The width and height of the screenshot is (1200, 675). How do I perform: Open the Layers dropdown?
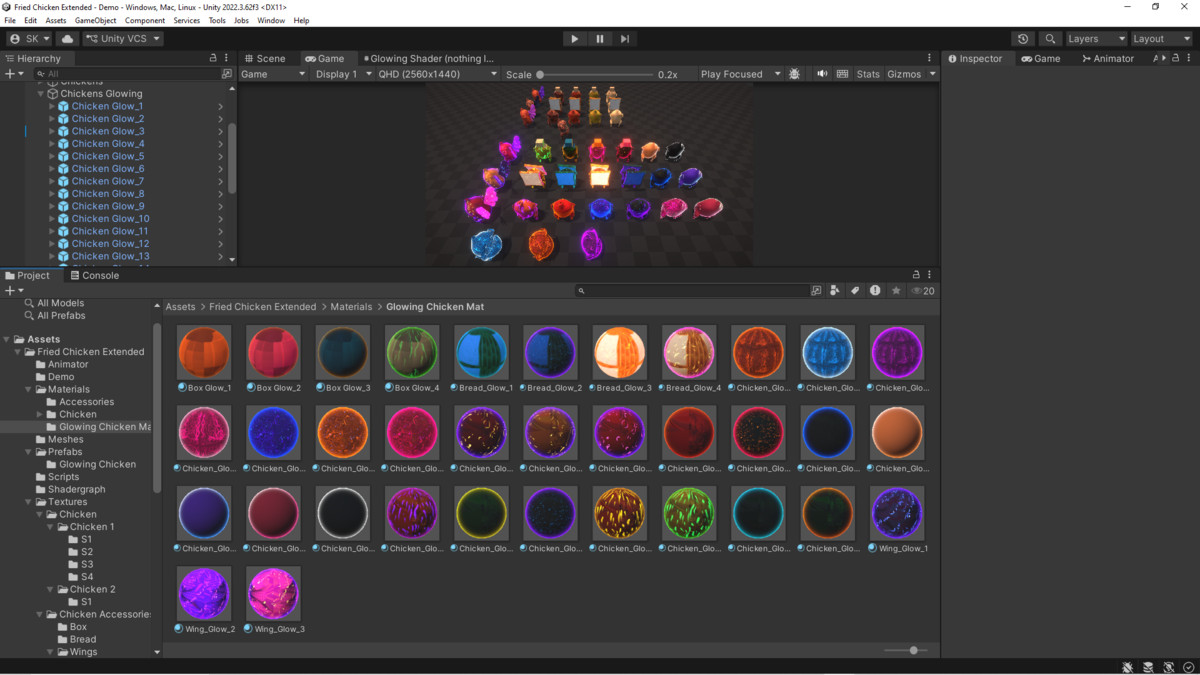[x=1095, y=39]
